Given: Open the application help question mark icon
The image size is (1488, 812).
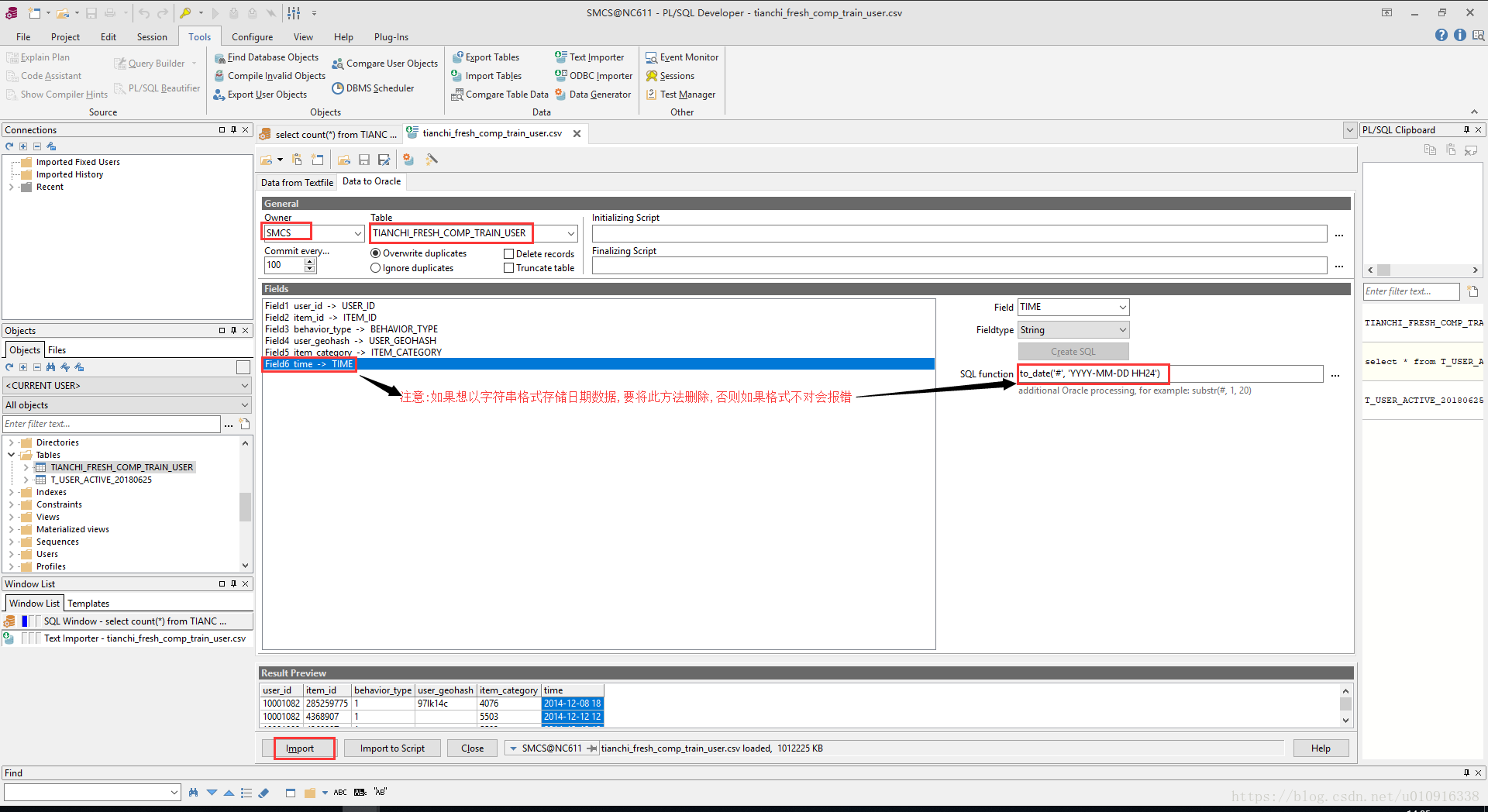Looking at the screenshot, I should click(x=1441, y=36).
